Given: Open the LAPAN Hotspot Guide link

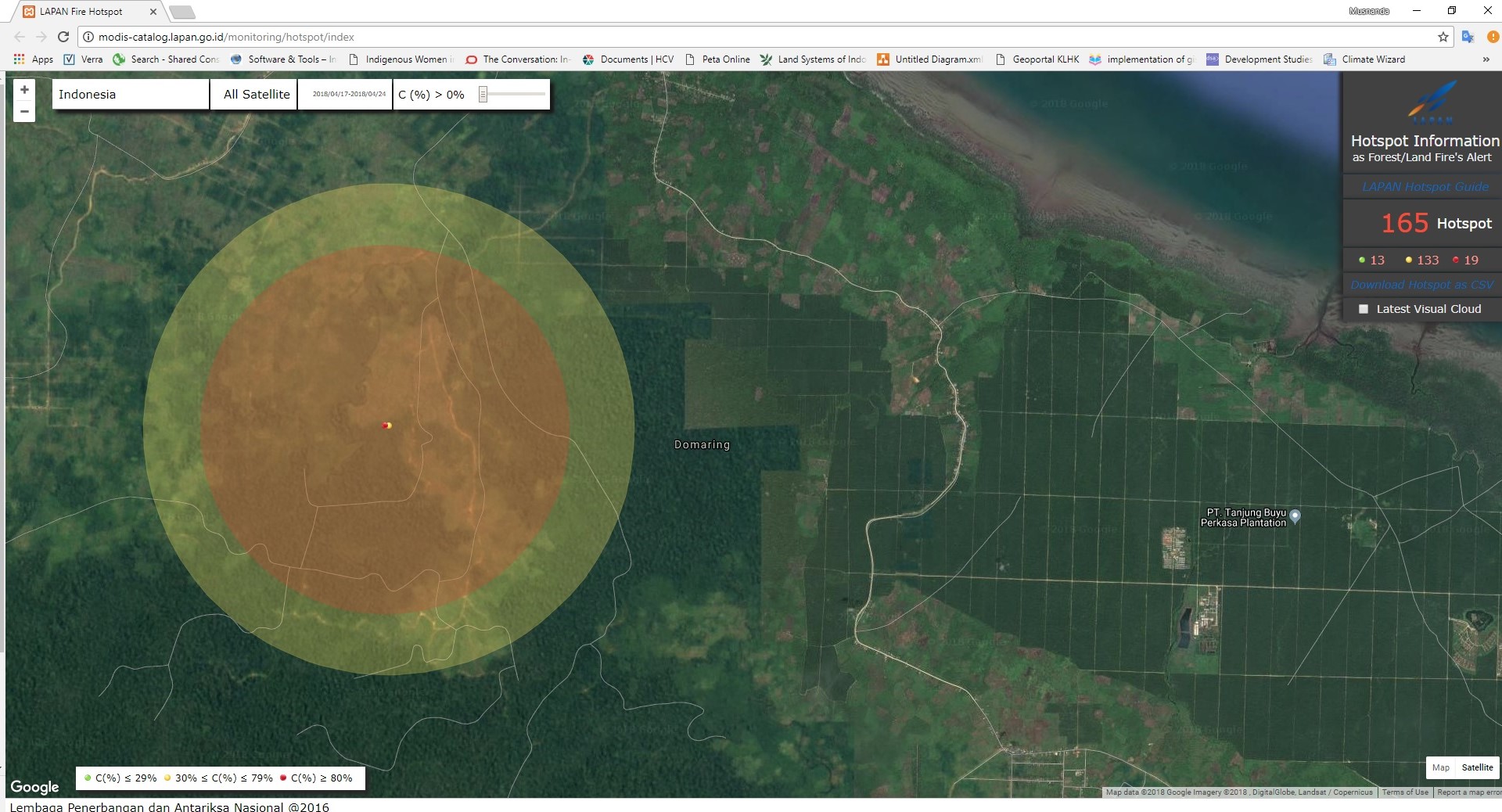Looking at the screenshot, I should click(x=1425, y=187).
